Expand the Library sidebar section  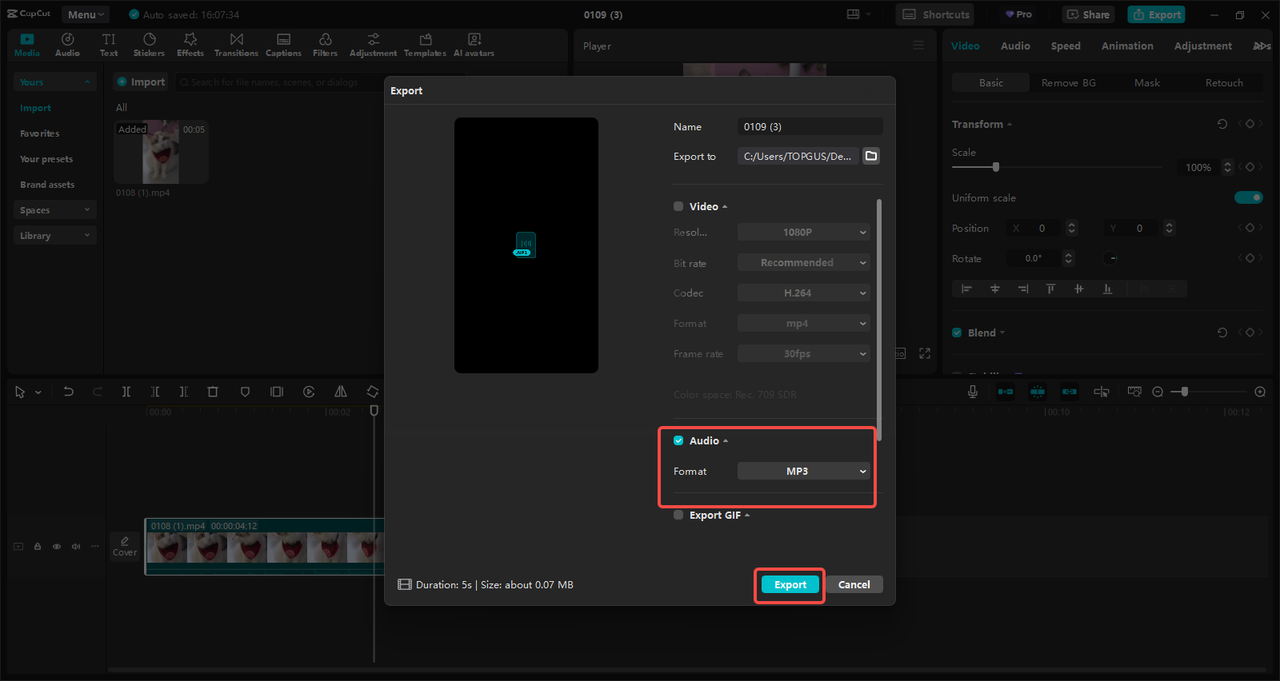tap(56, 236)
